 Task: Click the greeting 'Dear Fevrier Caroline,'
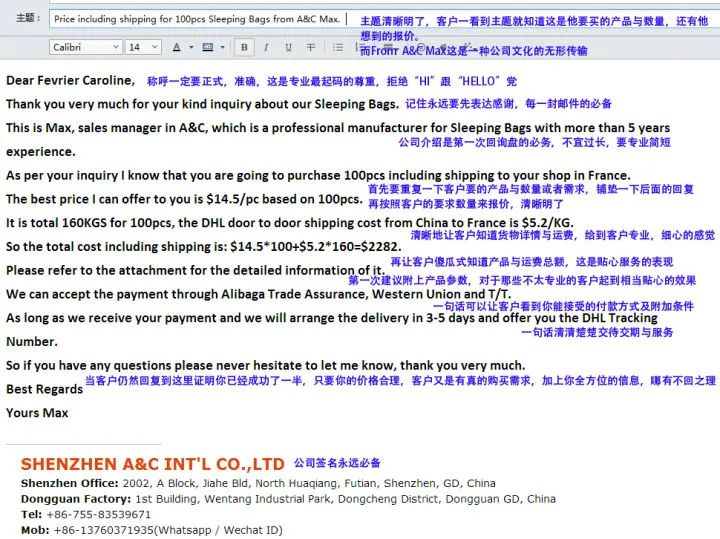(70, 80)
